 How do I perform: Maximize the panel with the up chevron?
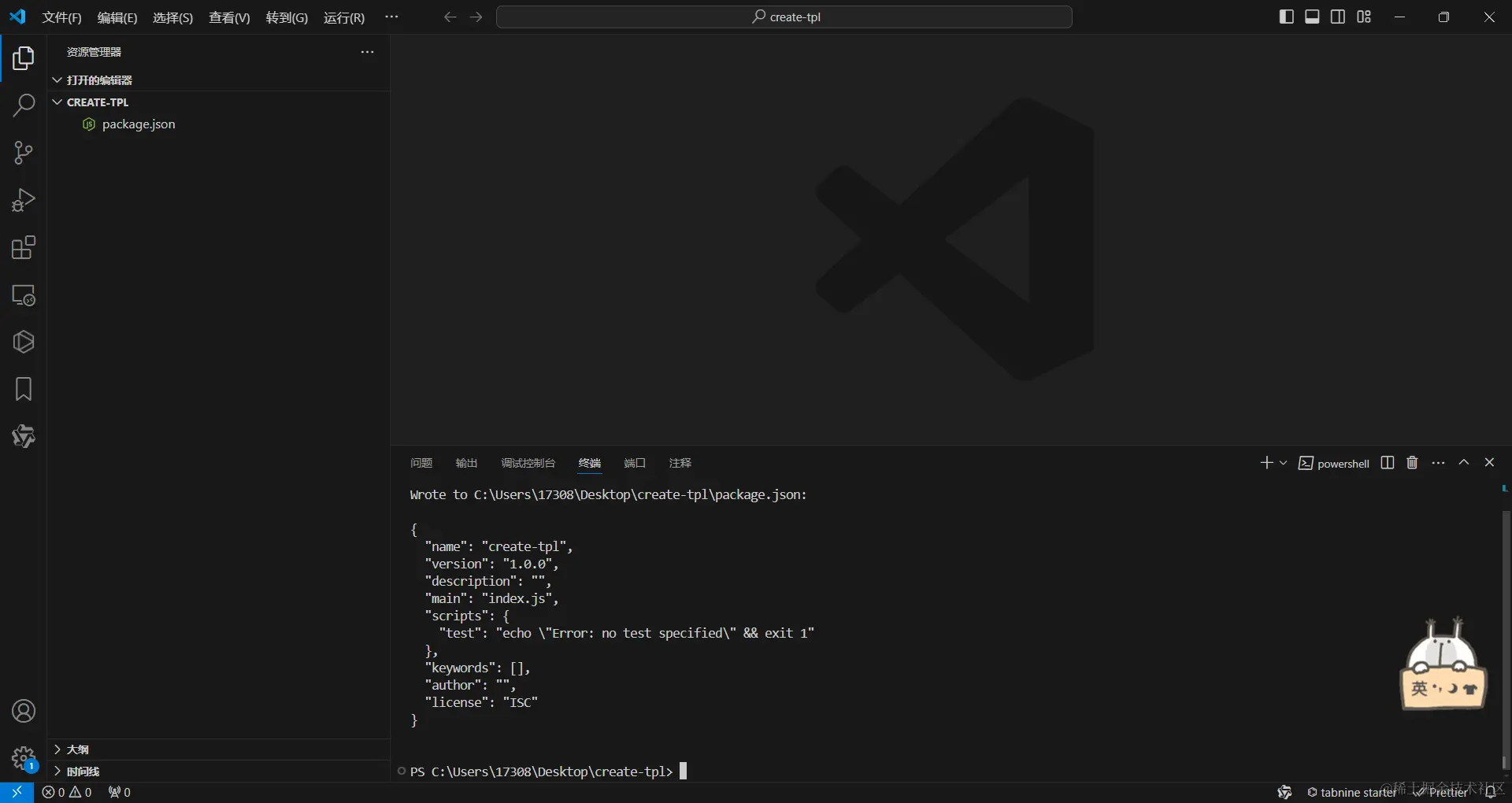[x=1464, y=463]
